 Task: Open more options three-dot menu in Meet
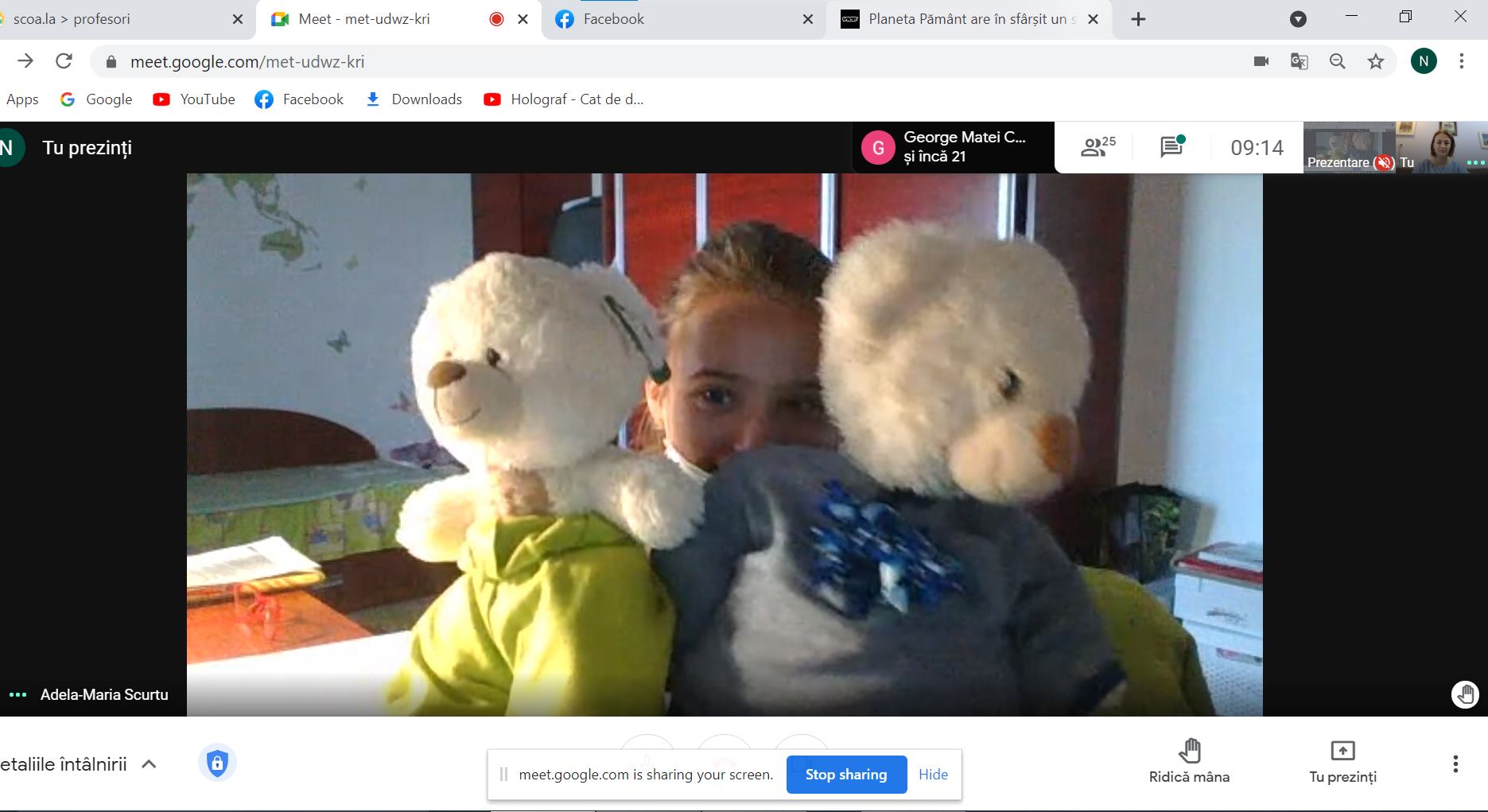(1455, 764)
